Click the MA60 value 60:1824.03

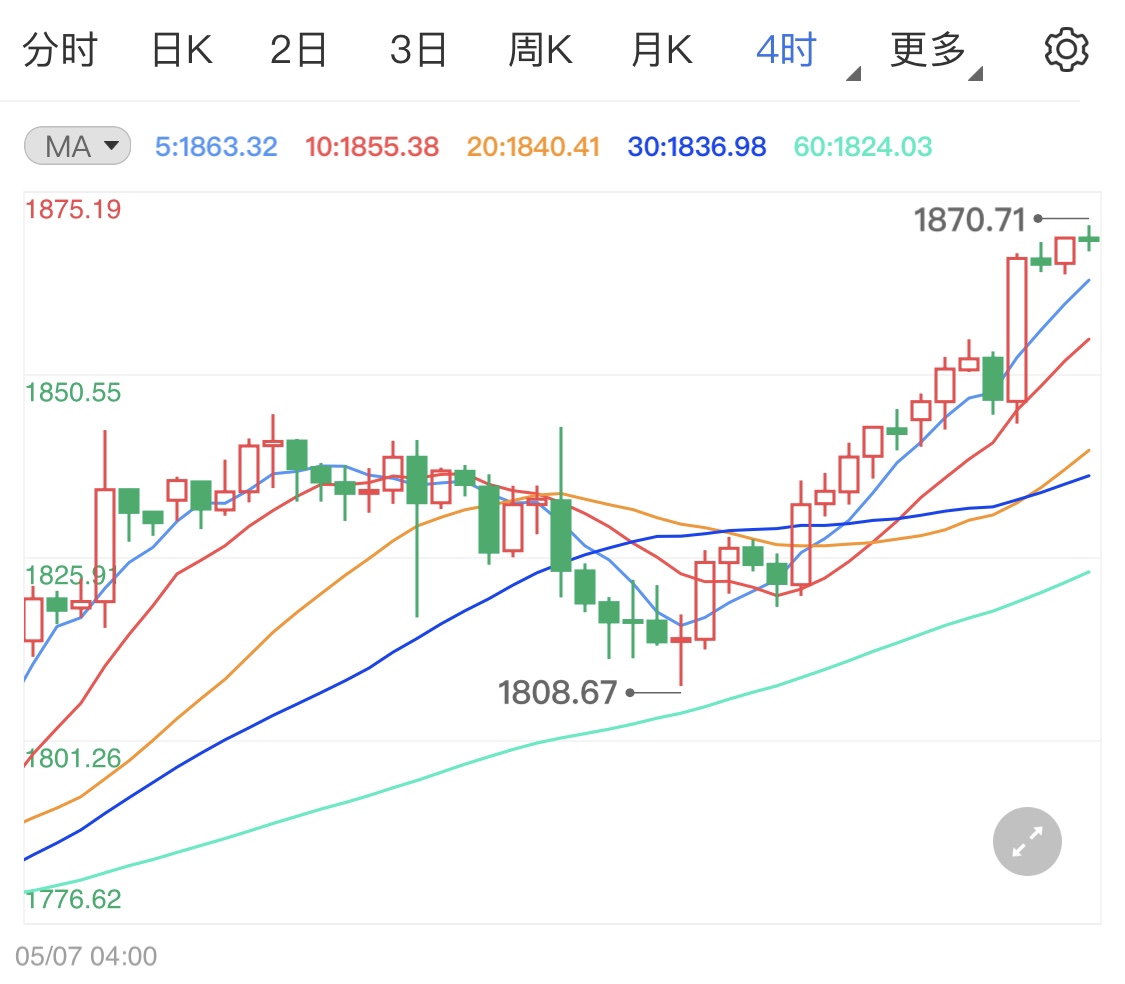tap(862, 146)
